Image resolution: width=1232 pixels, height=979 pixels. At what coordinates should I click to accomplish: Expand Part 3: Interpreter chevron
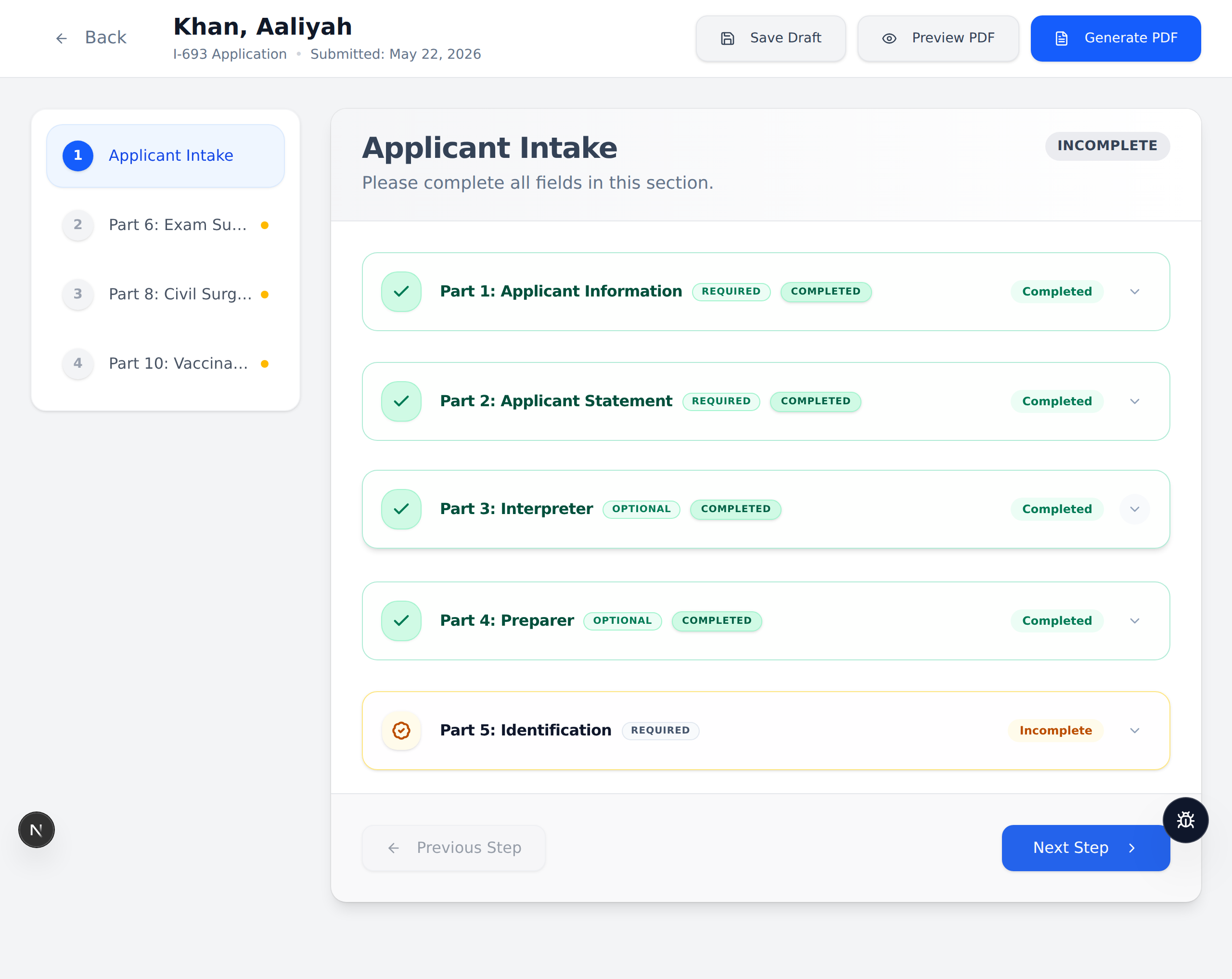[1135, 509]
